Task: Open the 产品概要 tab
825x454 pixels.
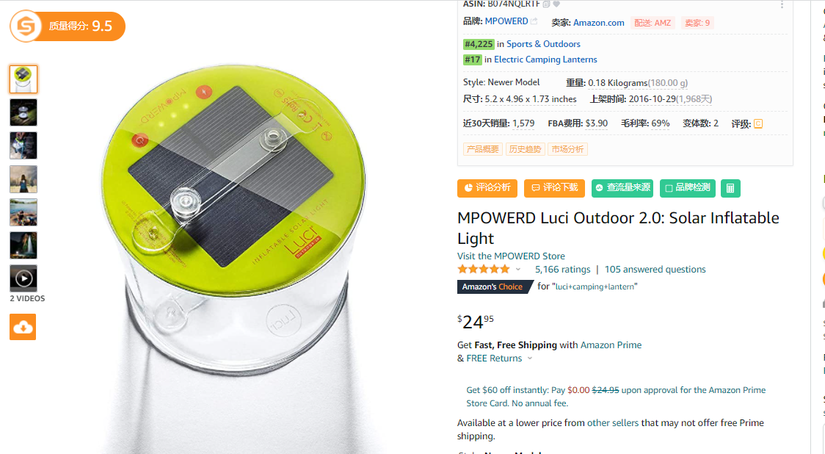Action: (482, 149)
